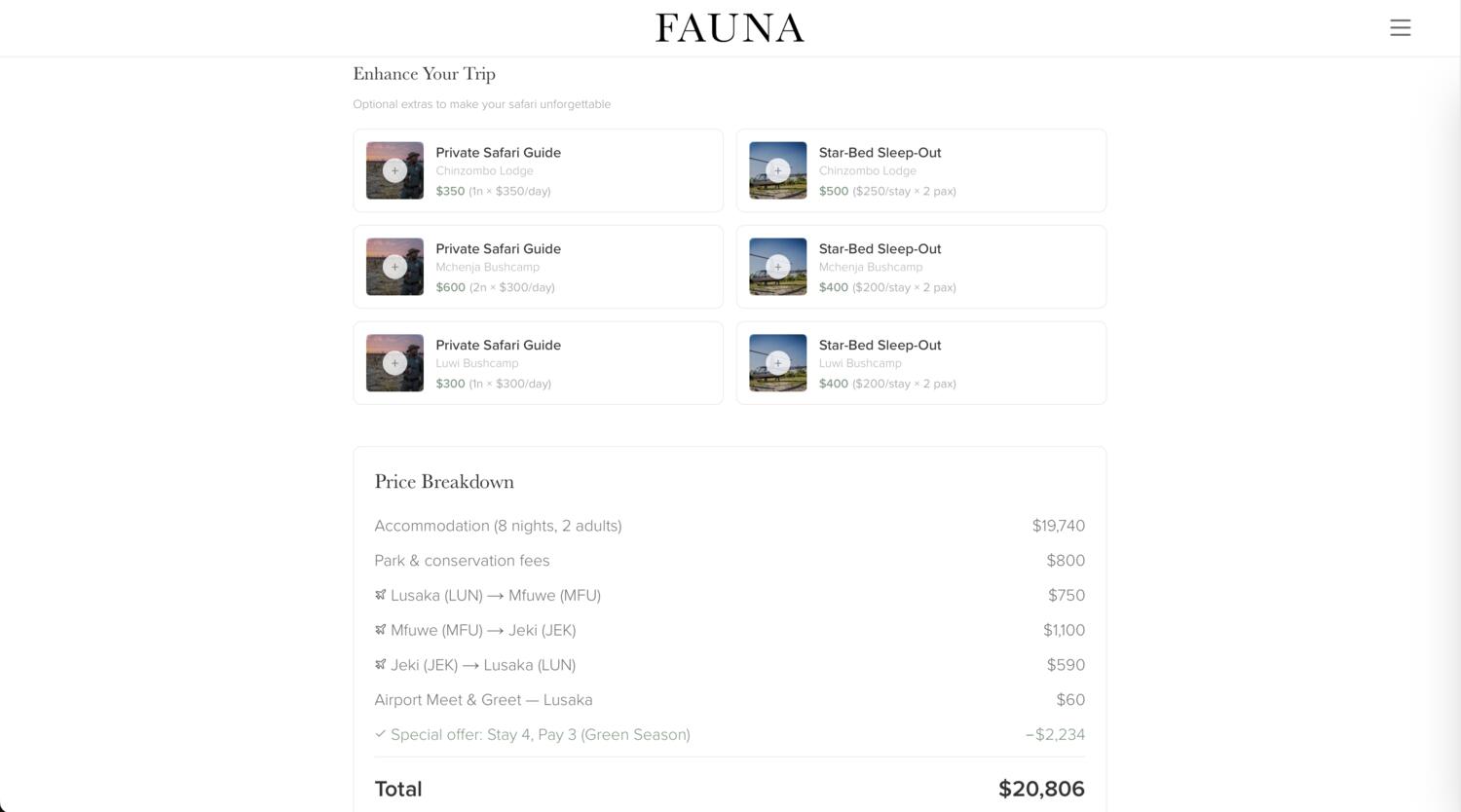Add Private Safari Guide at Luwi Bushcamp
Viewport: 1461px width, 812px height.
point(394,363)
